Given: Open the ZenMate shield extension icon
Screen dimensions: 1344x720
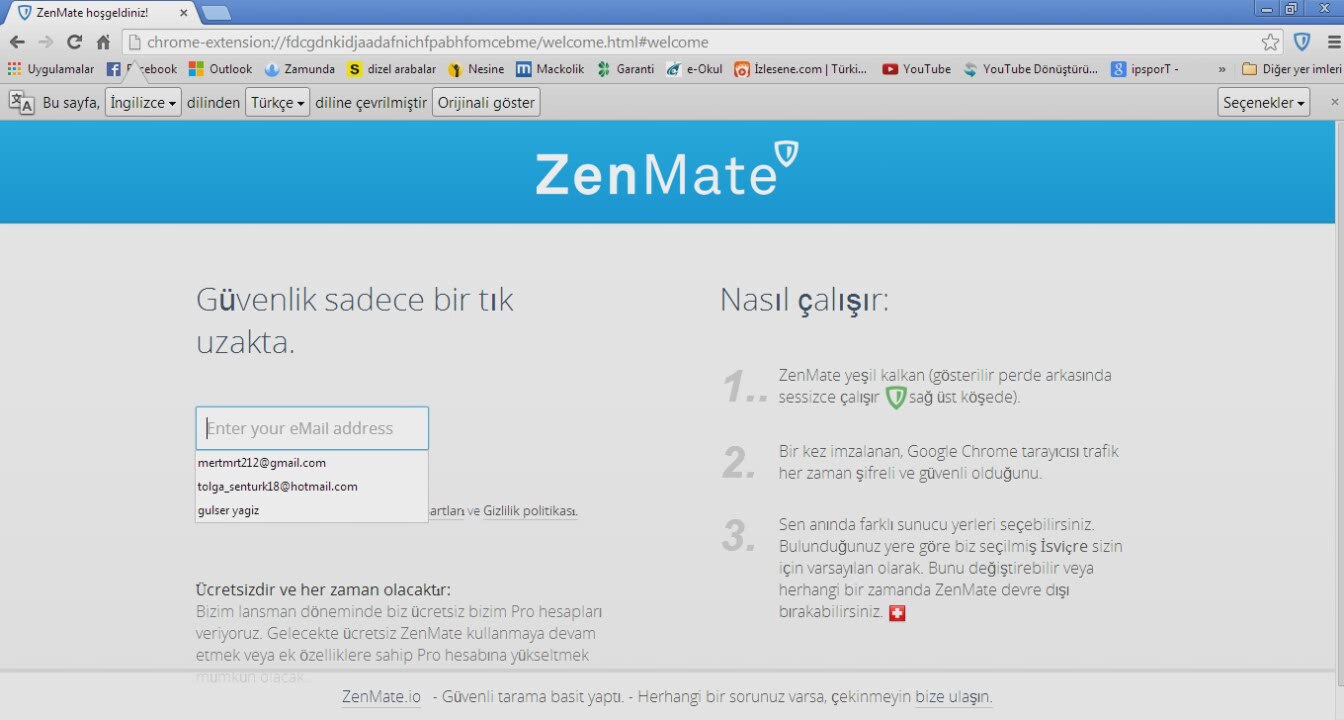Looking at the screenshot, I should click(x=1302, y=42).
